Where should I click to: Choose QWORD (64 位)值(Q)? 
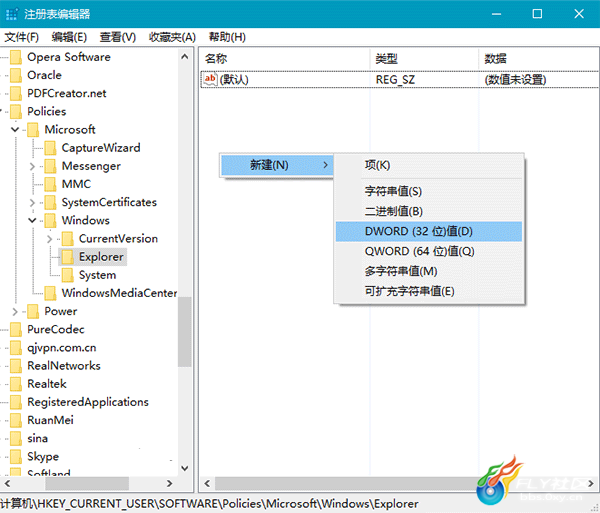point(429,251)
